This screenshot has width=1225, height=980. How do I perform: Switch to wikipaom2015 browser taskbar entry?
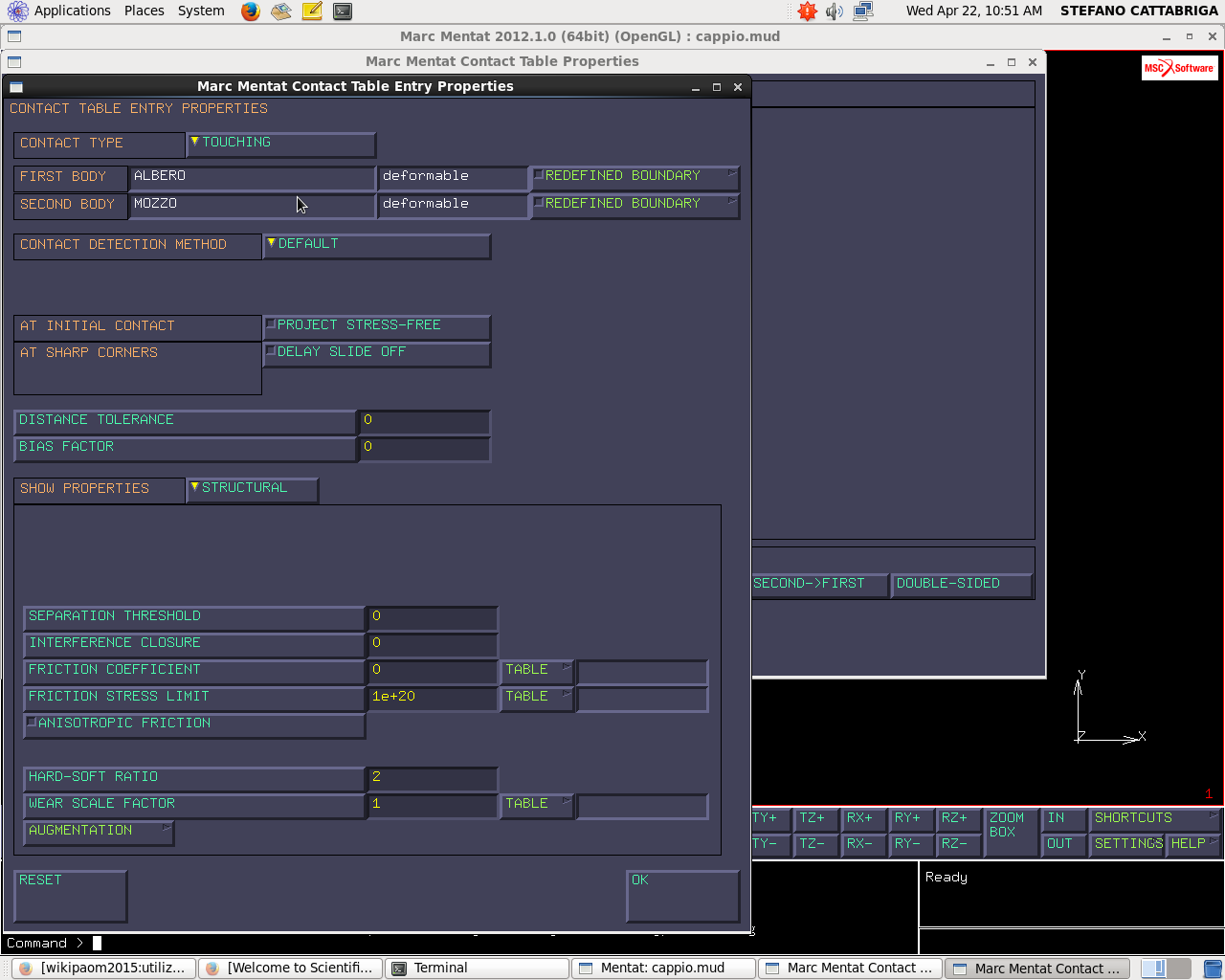coord(103,969)
